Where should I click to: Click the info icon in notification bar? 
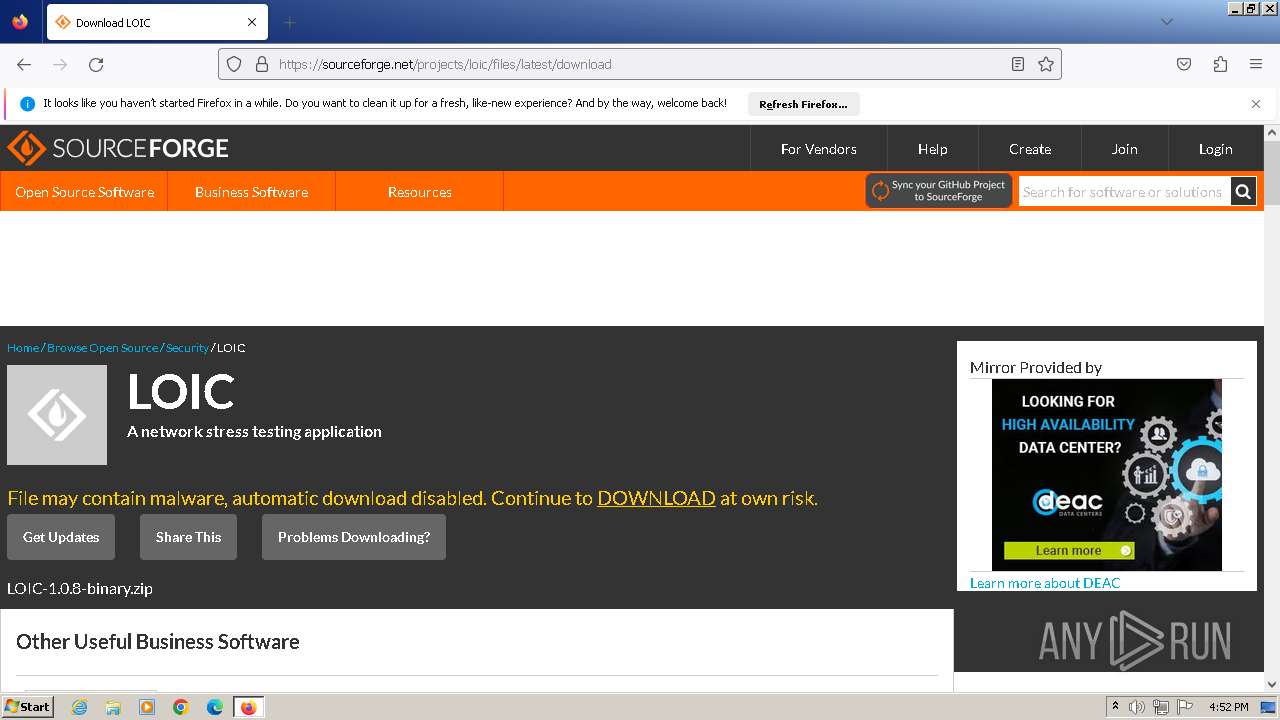27,104
